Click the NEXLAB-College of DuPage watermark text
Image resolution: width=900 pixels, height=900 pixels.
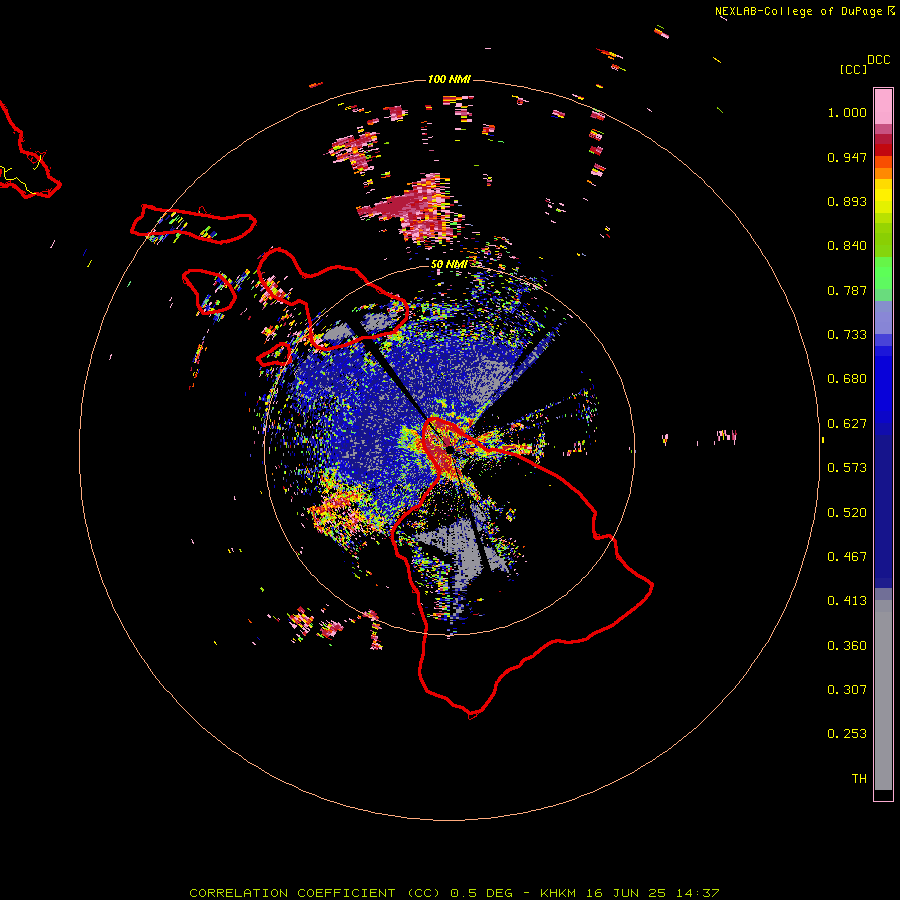click(798, 11)
